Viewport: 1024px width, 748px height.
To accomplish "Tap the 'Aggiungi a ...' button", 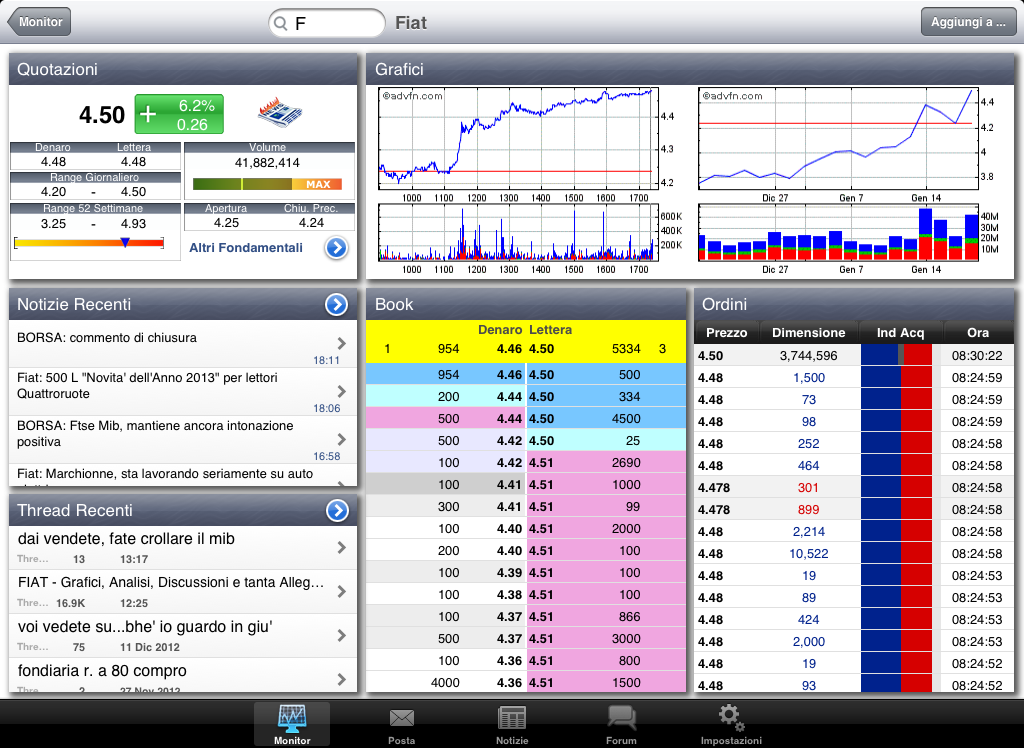I will [x=968, y=22].
